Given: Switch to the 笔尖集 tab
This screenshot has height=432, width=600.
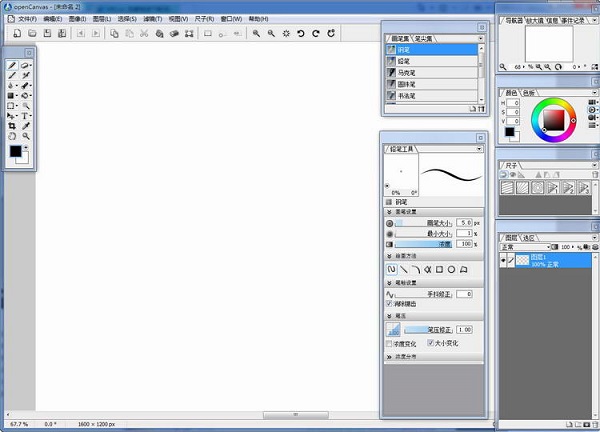Looking at the screenshot, I should [x=423, y=39].
